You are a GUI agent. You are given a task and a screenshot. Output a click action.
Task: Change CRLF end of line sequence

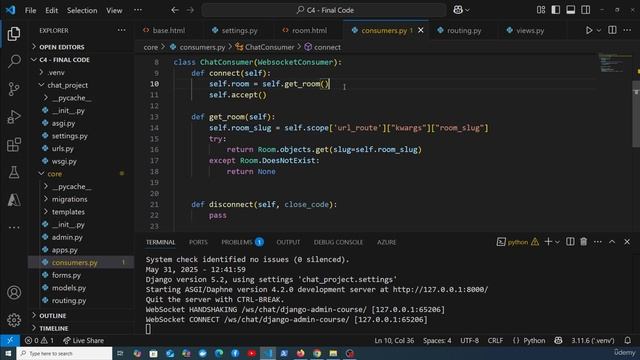pyautogui.click(x=495, y=340)
